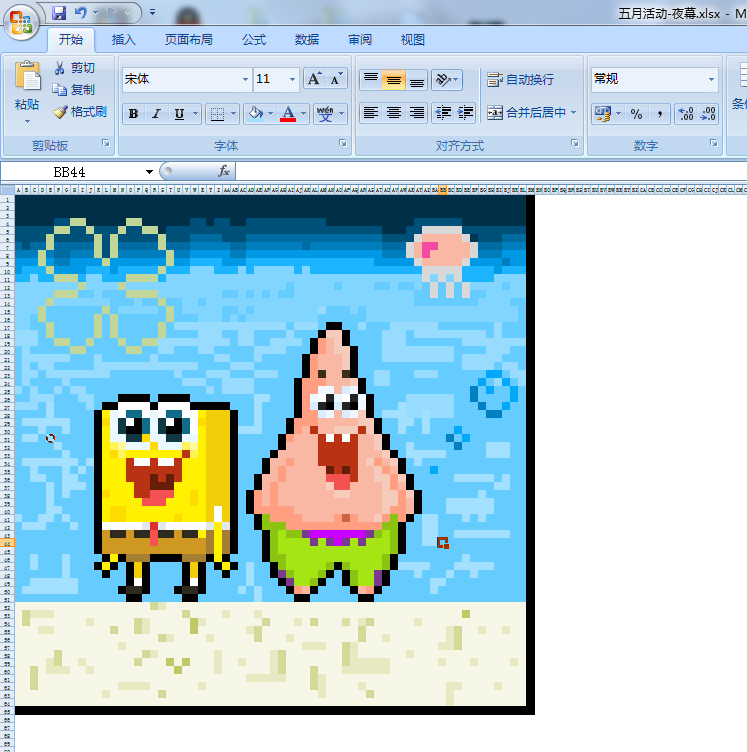747x752 pixels.
Task: Apply percent style
Action: pyautogui.click(x=636, y=114)
